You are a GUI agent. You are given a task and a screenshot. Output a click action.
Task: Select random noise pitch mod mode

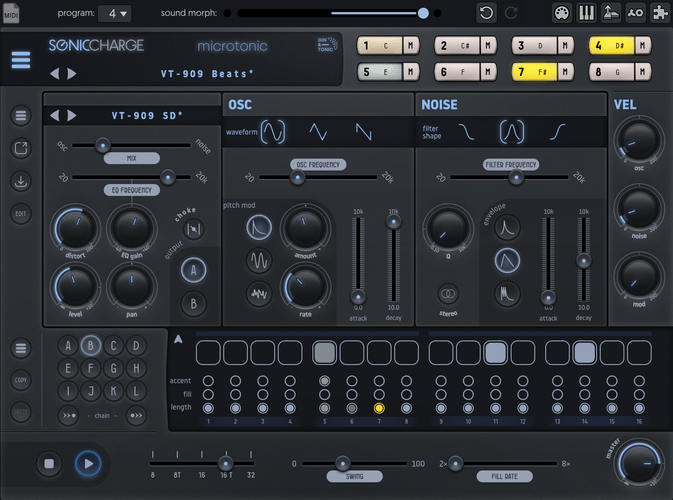tap(259, 294)
